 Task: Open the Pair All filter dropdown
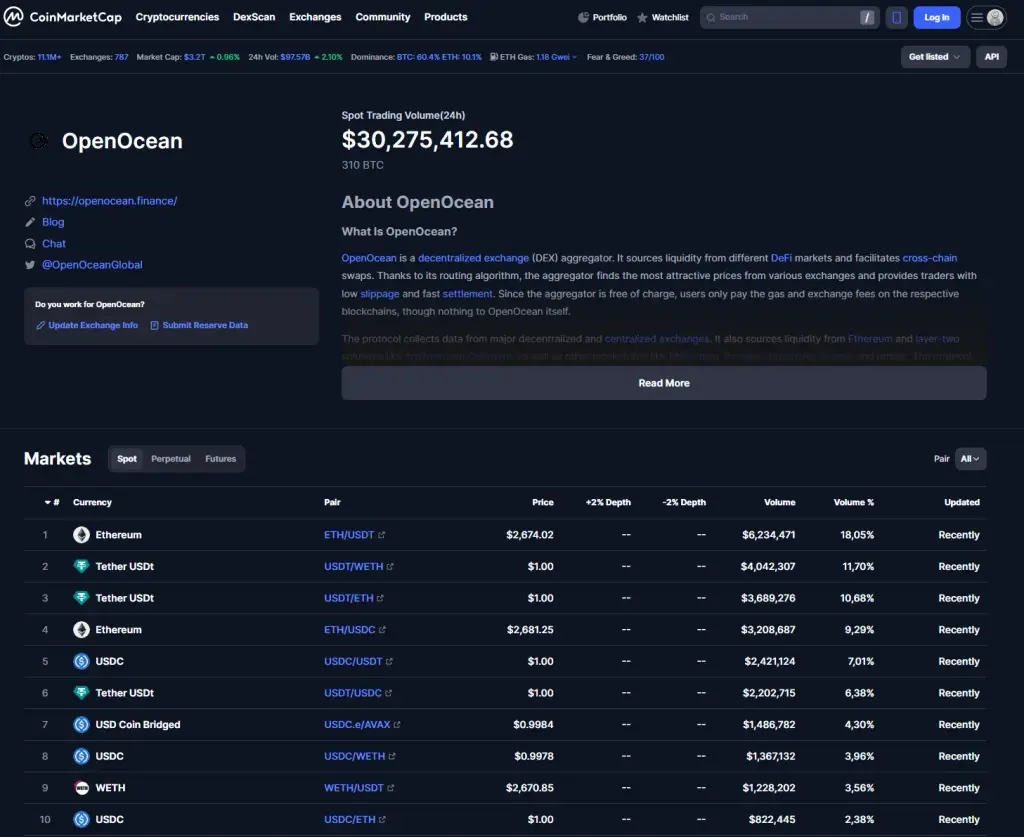[x=970, y=459]
